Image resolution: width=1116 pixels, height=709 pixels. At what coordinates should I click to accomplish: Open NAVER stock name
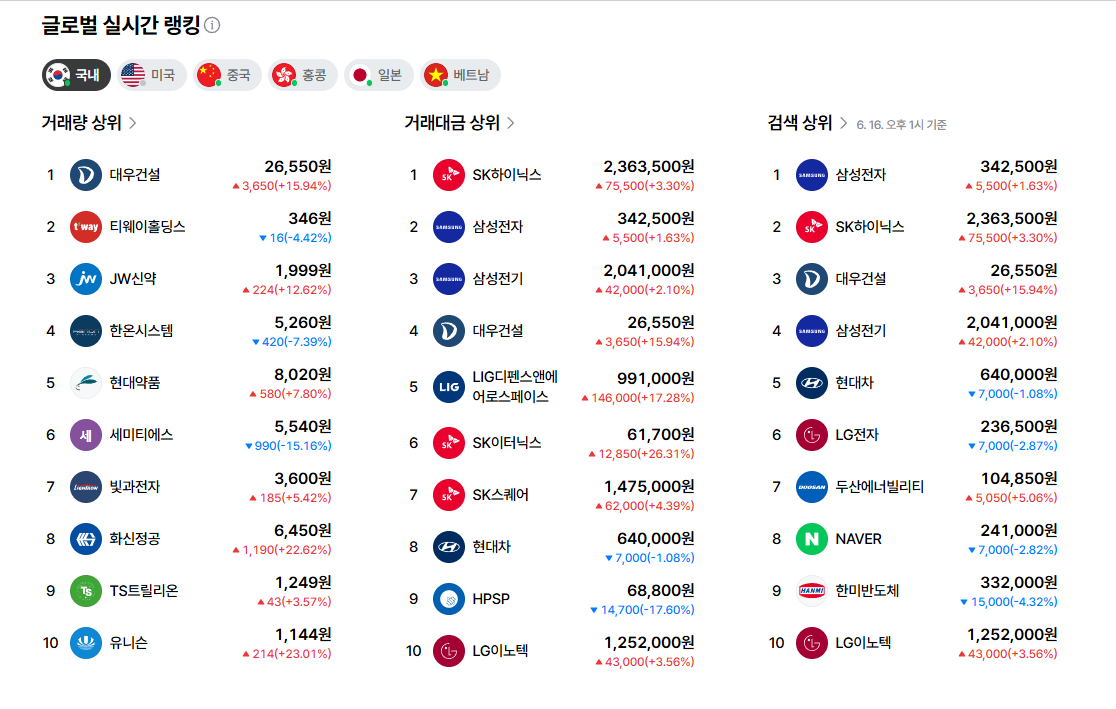coord(858,539)
